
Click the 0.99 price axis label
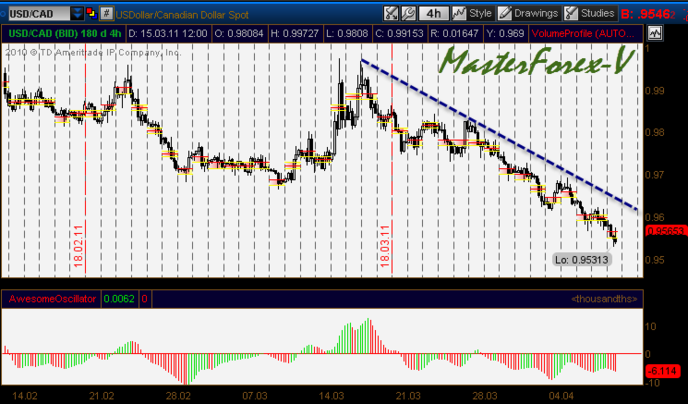654,91
